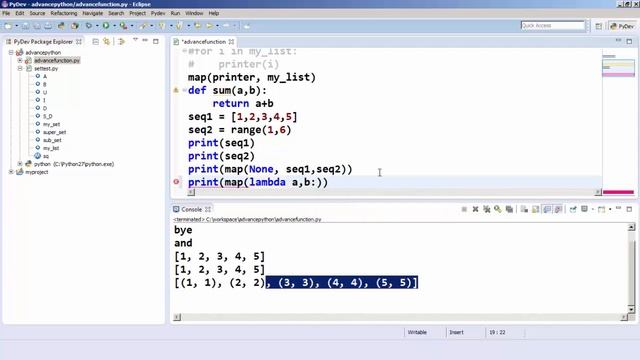Click the Terminate icon in Console toolbar
The width and height of the screenshot is (640, 360).
pyautogui.click(x=464, y=209)
